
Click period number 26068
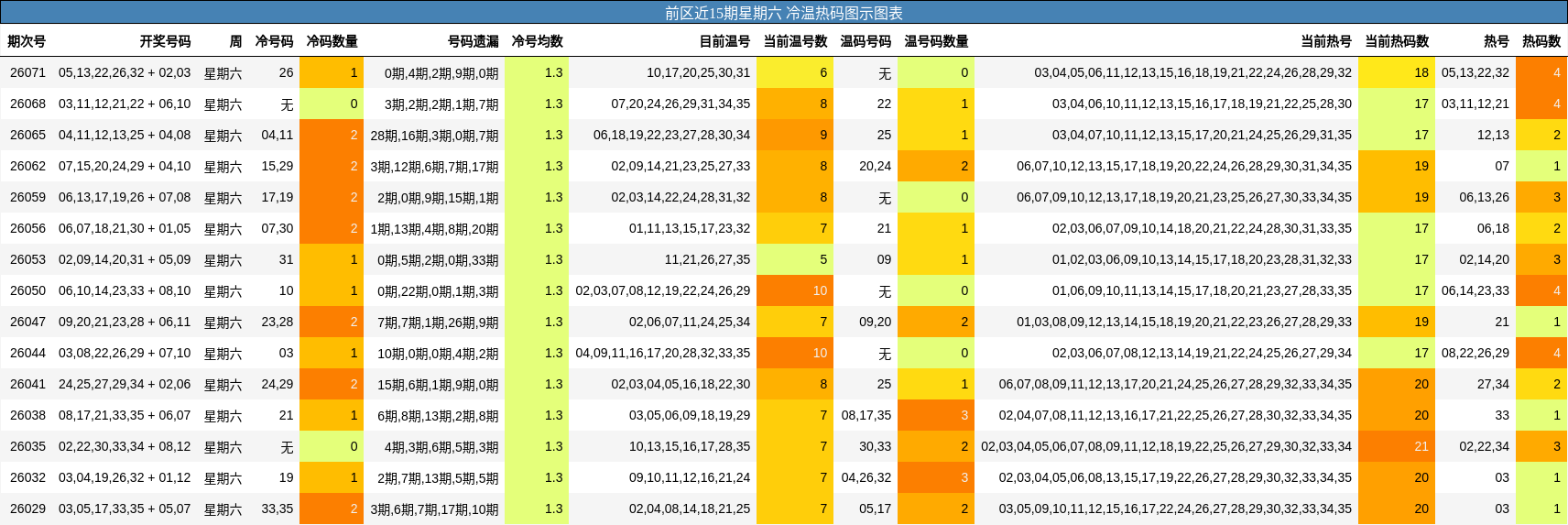(28, 104)
